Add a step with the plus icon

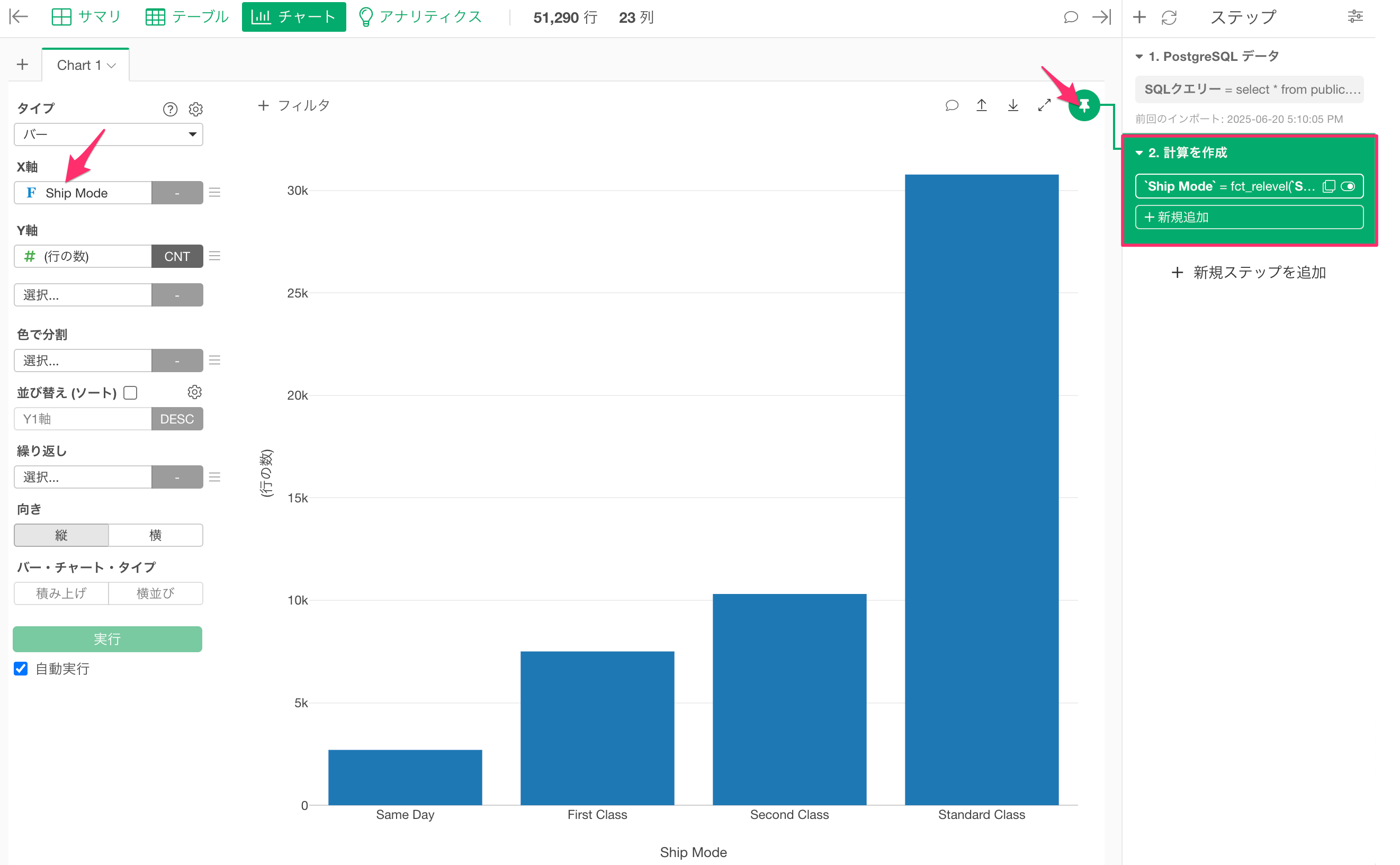(x=1139, y=17)
